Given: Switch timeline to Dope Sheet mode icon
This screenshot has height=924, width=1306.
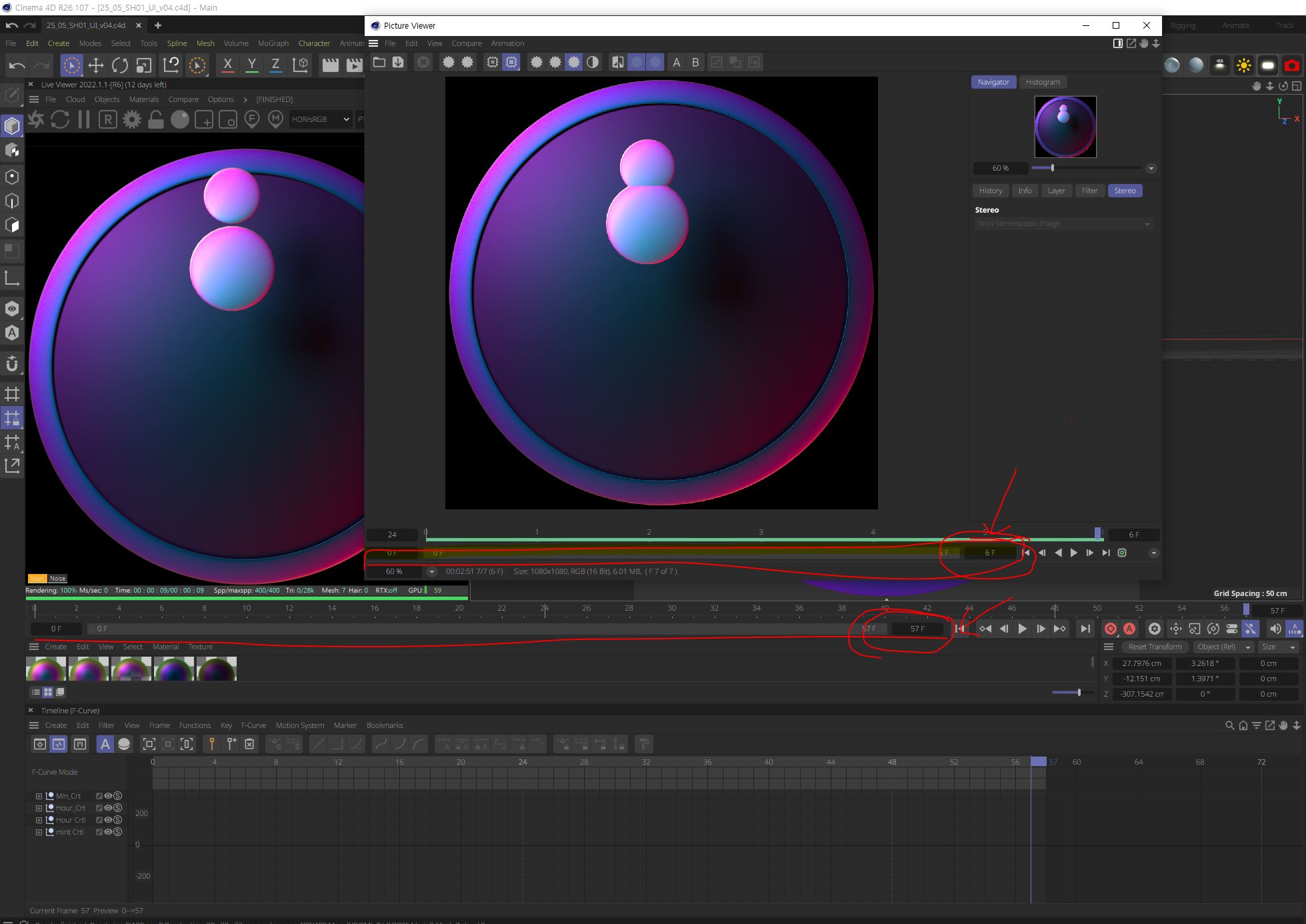Looking at the screenshot, I should [x=40, y=744].
